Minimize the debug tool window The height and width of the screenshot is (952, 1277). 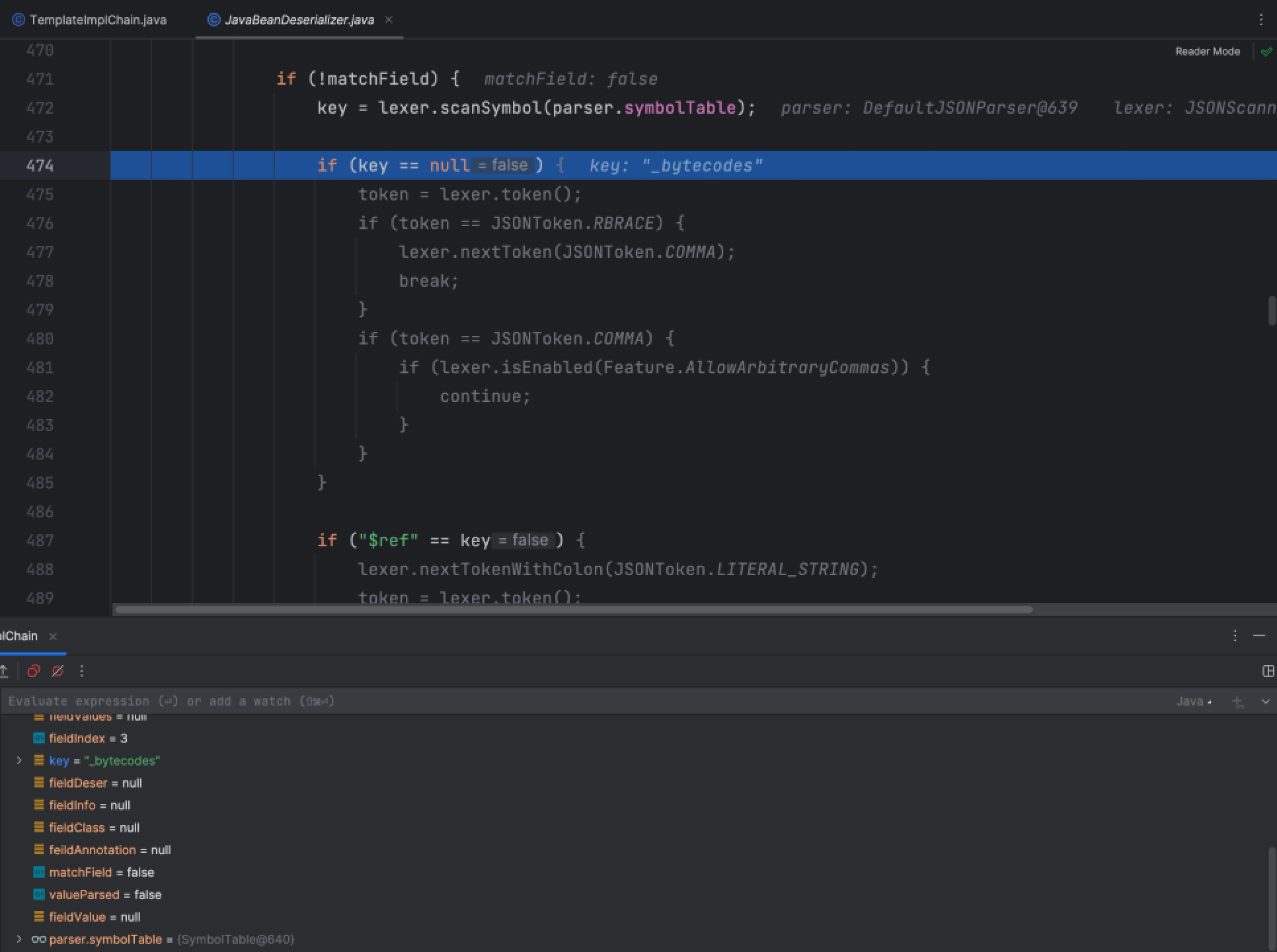(1259, 635)
